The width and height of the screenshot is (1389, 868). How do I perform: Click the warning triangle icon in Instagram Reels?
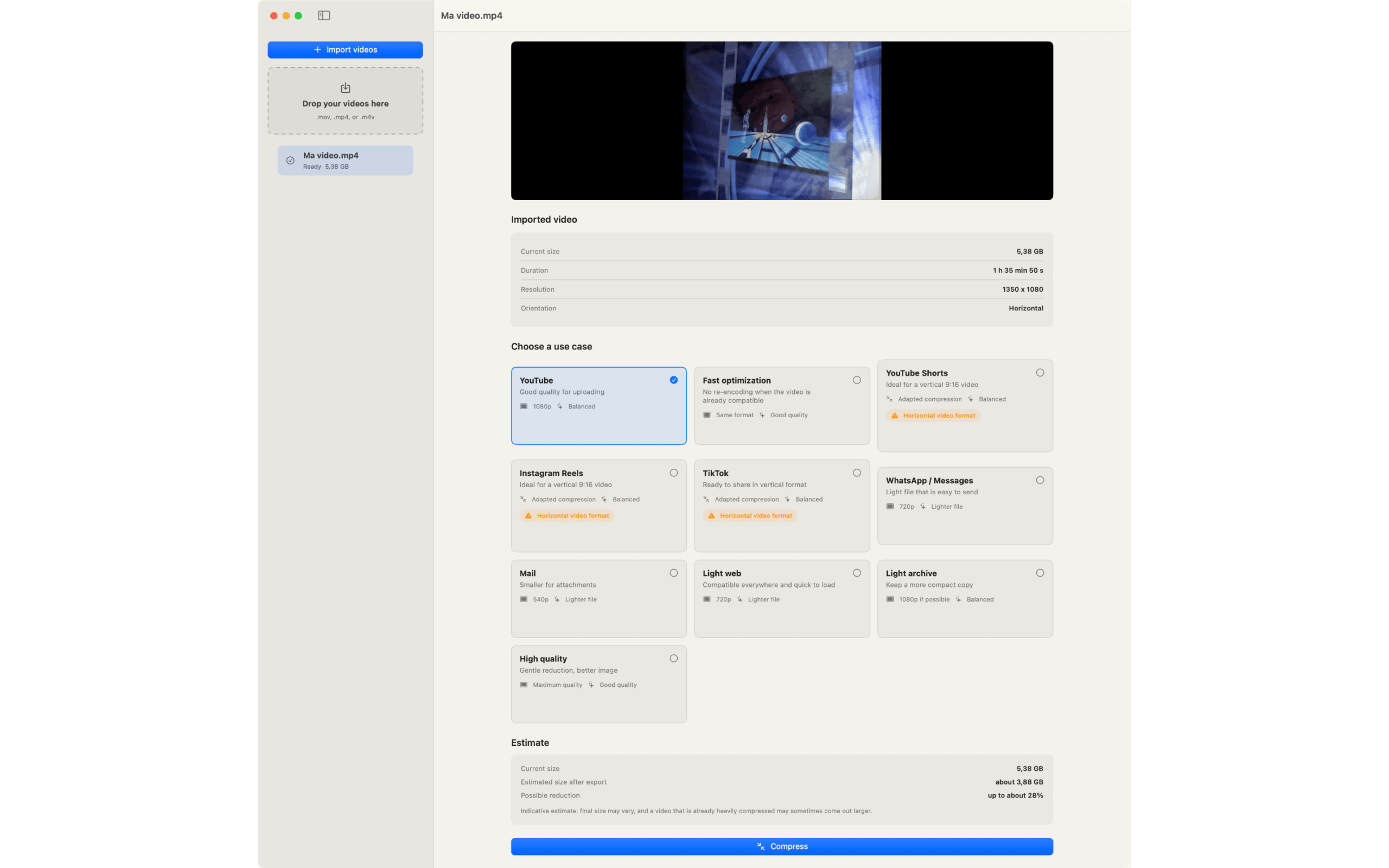tap(528, 515)
